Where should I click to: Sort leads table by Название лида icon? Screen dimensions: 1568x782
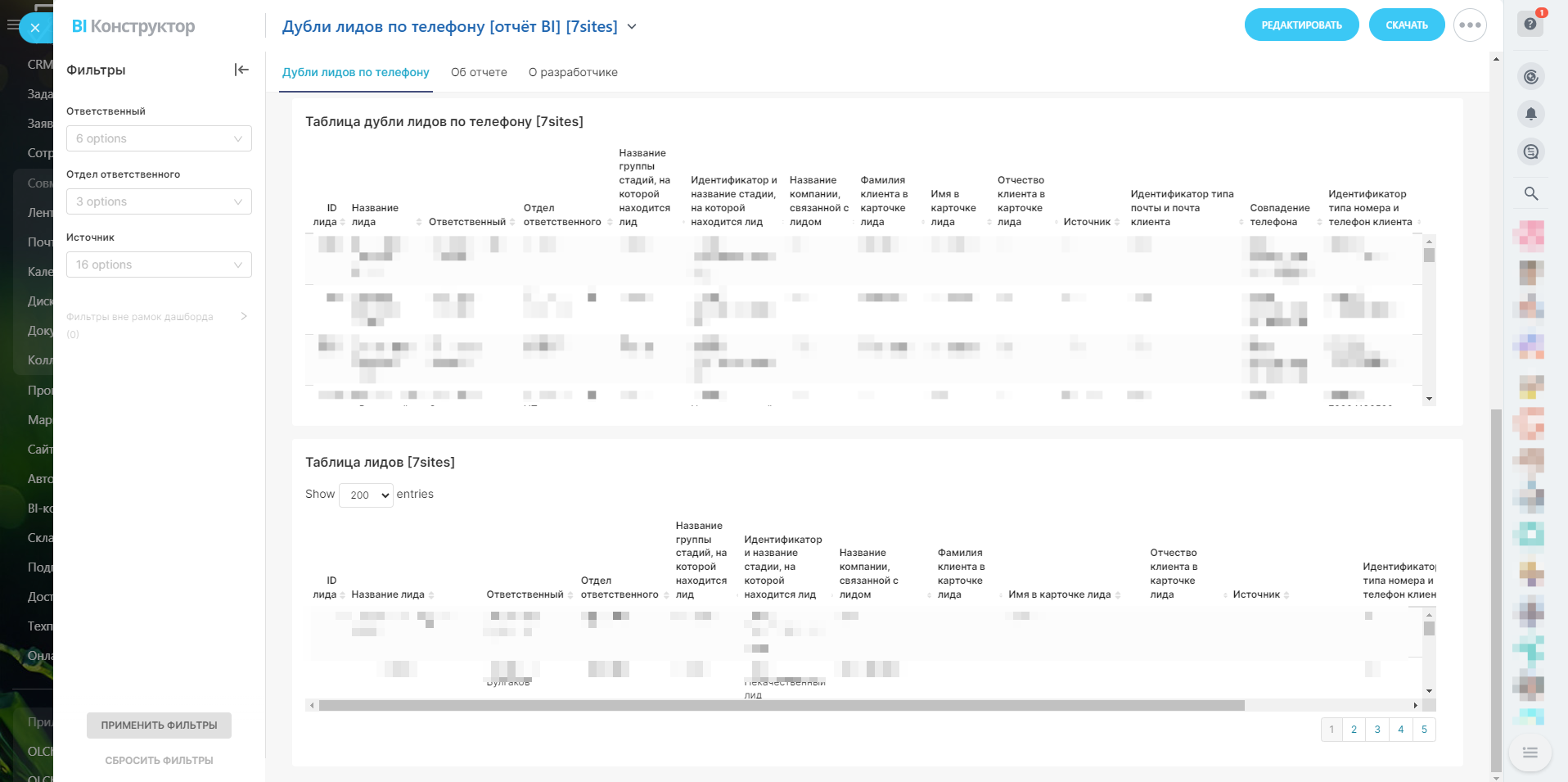(x=431, y=594)
